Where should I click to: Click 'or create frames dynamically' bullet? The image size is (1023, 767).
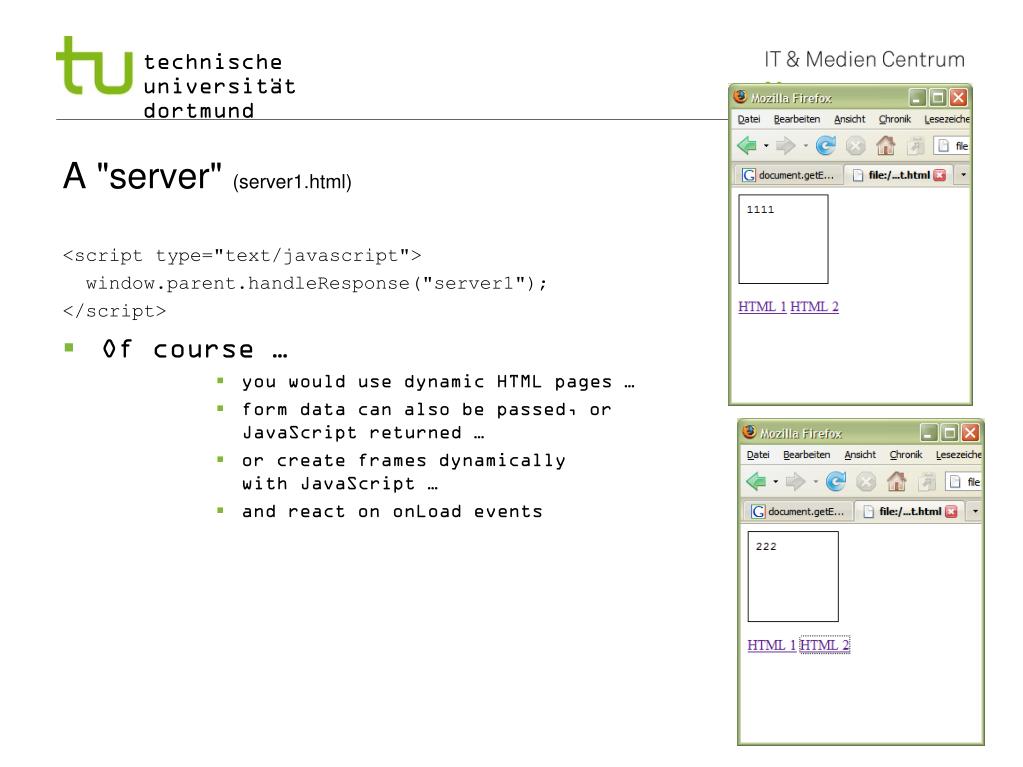point(404,472)
